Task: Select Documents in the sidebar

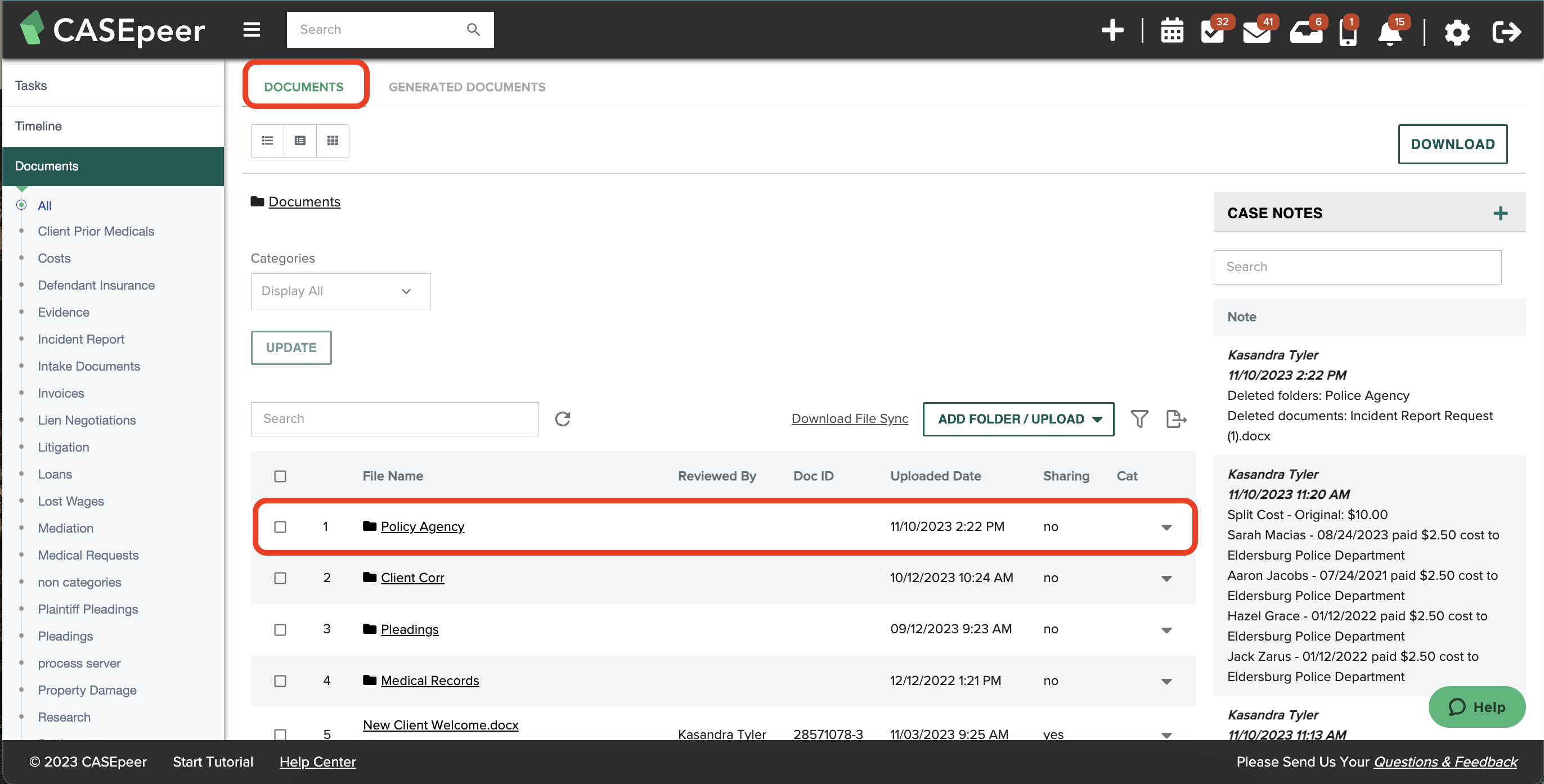Action: coord(113,166)
